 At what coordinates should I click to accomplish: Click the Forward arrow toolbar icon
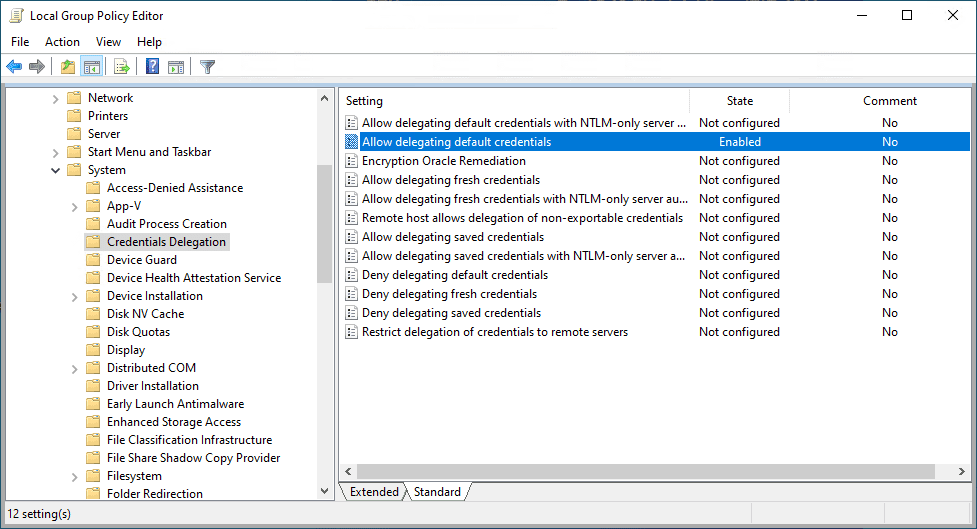37,67
